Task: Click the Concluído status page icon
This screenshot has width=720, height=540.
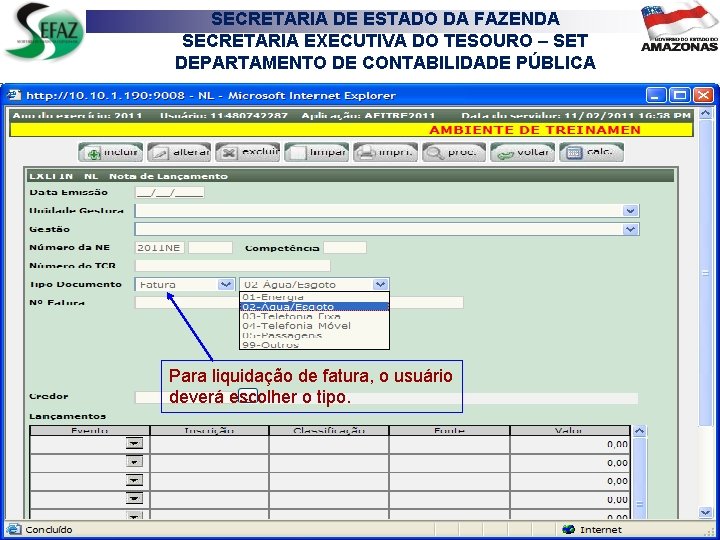Action: click(14, 529)
